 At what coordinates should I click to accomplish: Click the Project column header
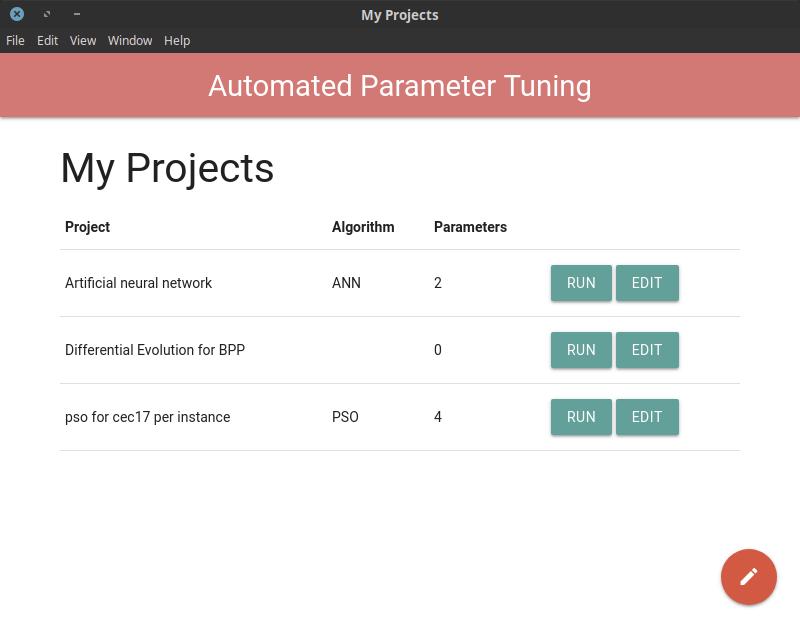tap(87, 227)
